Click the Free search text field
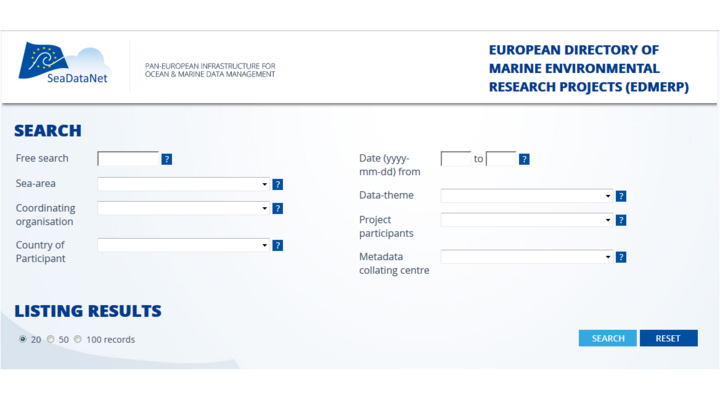 128,159
